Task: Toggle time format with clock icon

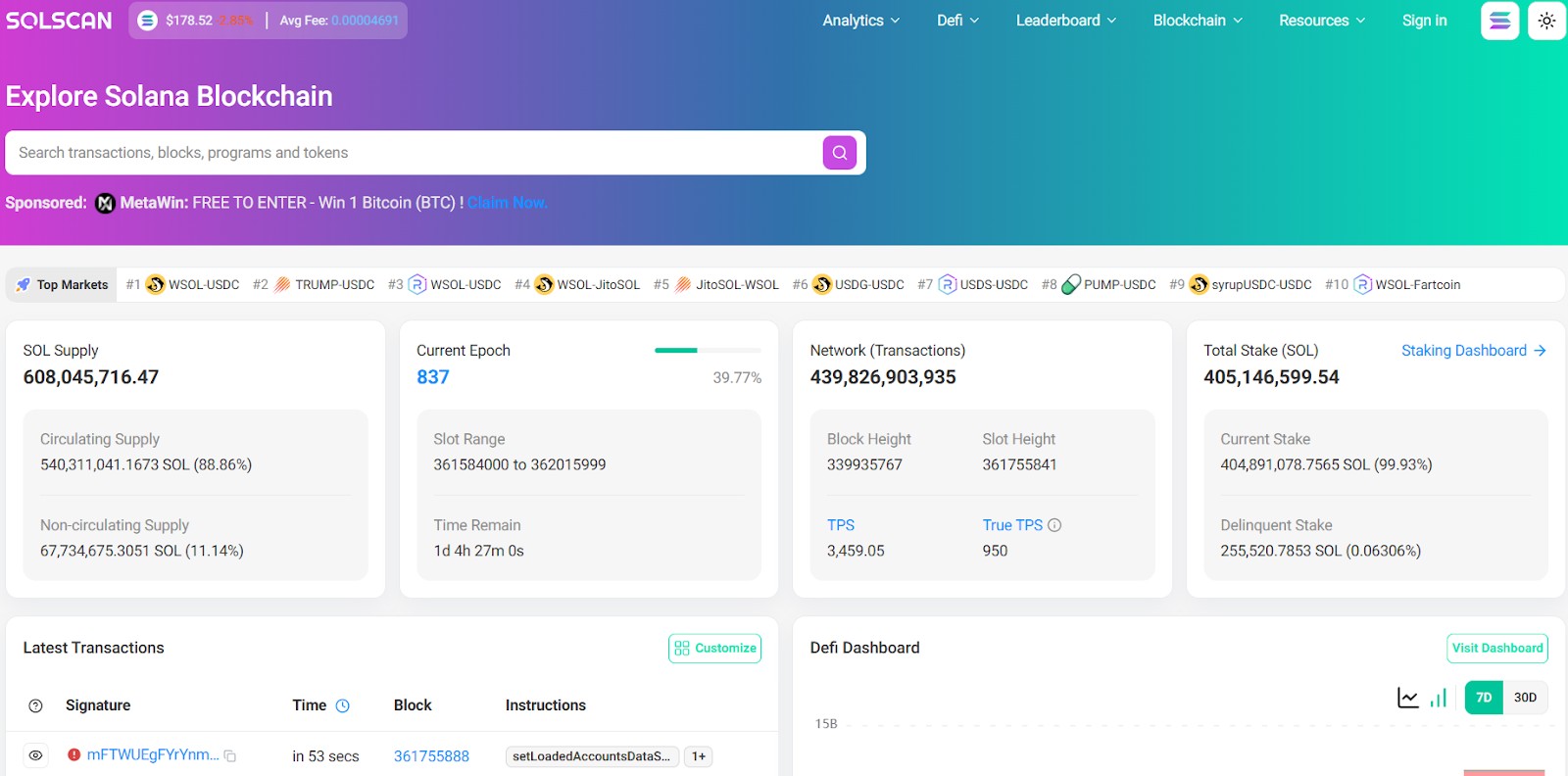Action: tap(343, 705)
